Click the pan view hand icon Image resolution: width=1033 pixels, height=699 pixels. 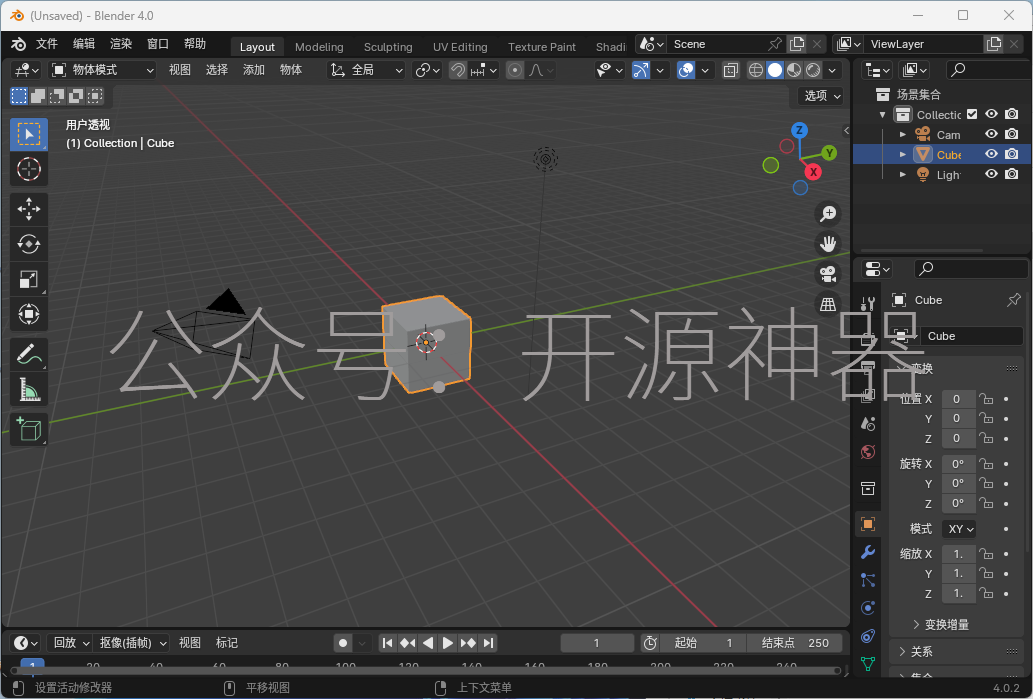coord(827,244)
